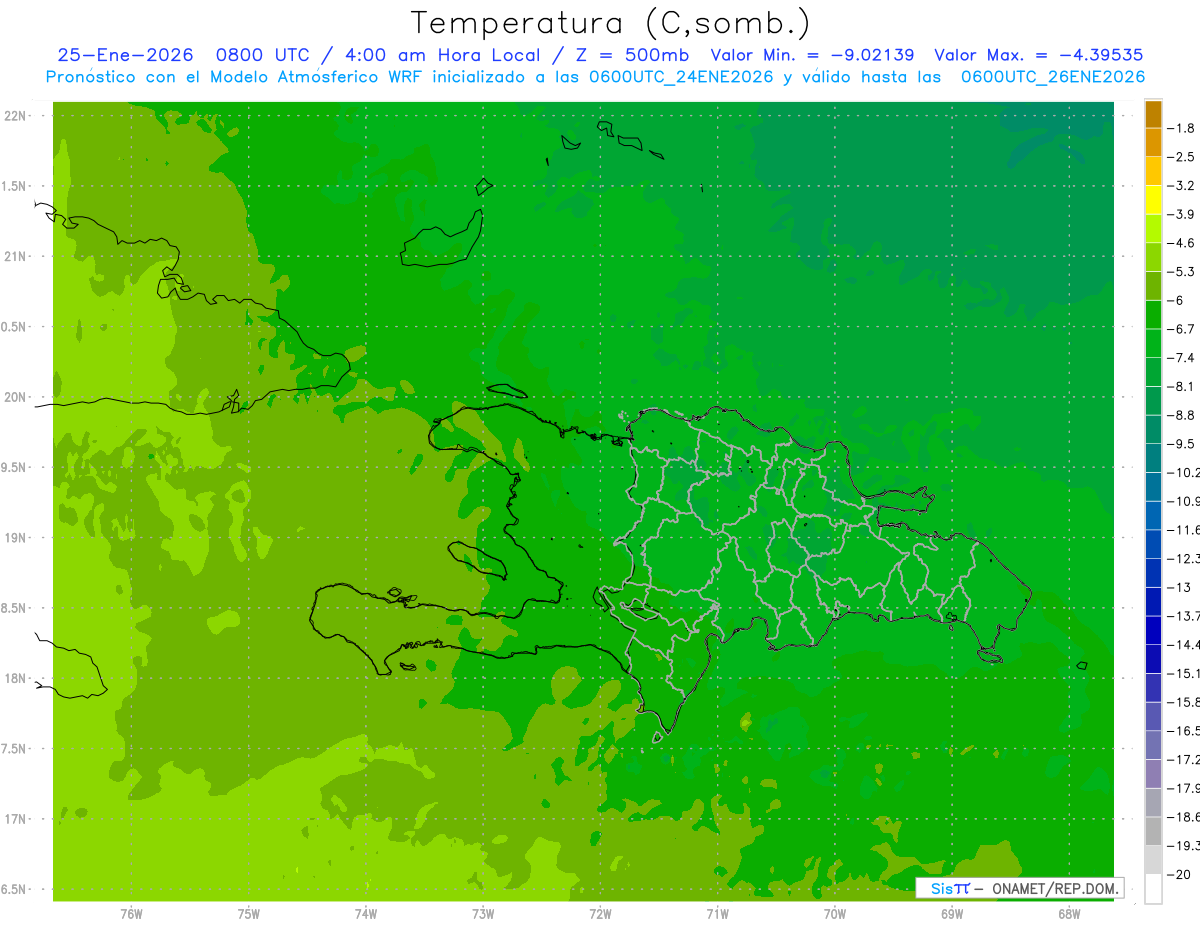The width and height of the screenshot is (1200, 927).
Task: Click the "21N" latitude label
Action: tap(15, 257)
